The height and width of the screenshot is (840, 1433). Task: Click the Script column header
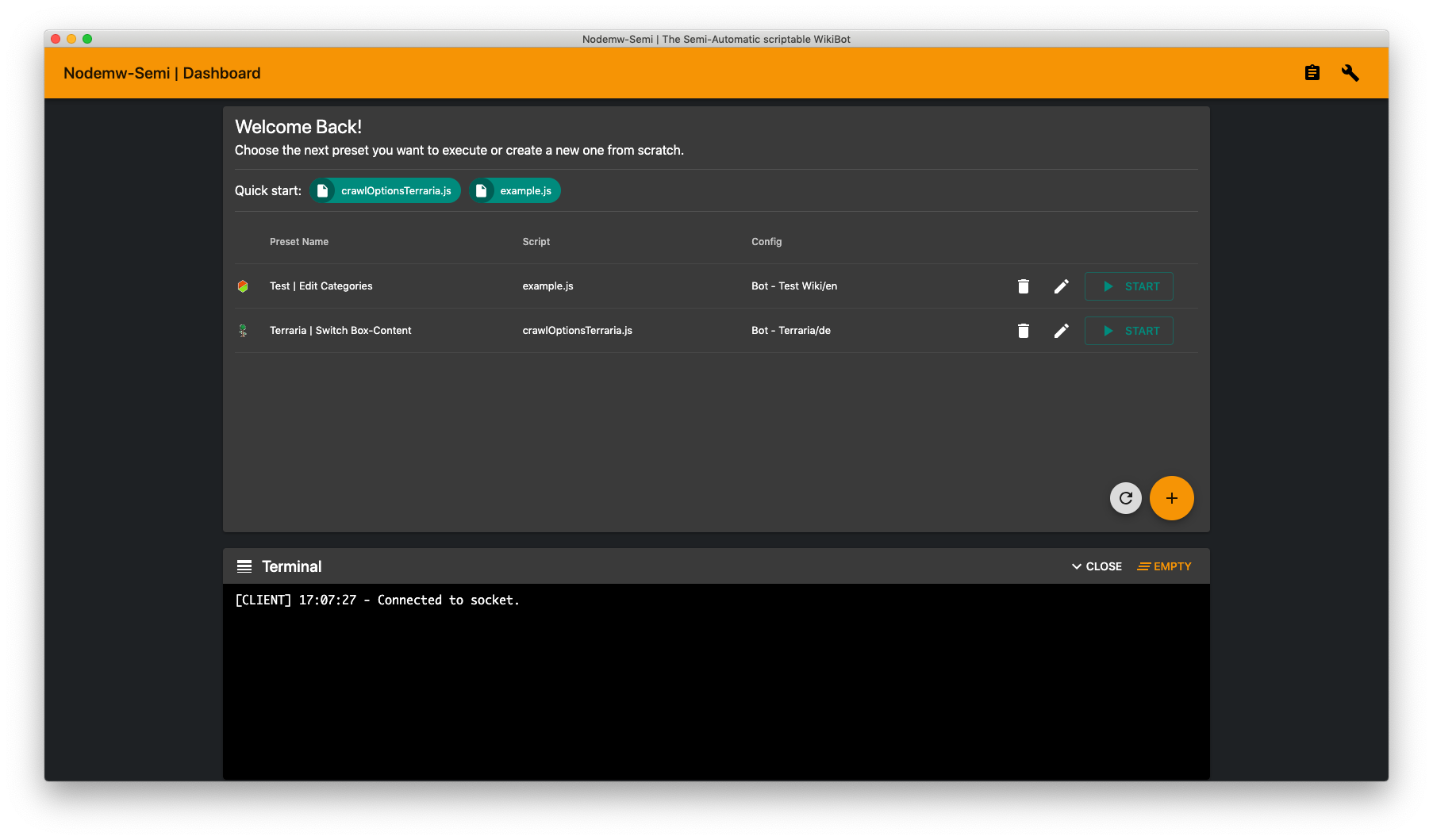[x=536, y=242]
